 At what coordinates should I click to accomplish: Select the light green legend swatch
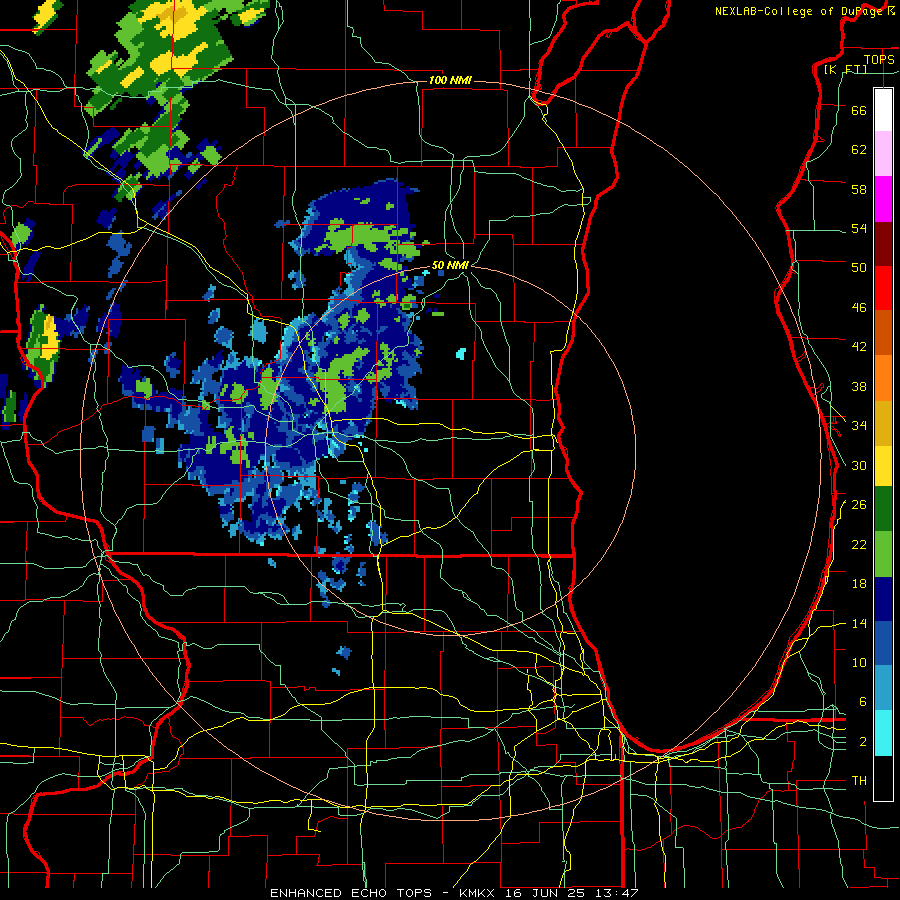point(883,554)
